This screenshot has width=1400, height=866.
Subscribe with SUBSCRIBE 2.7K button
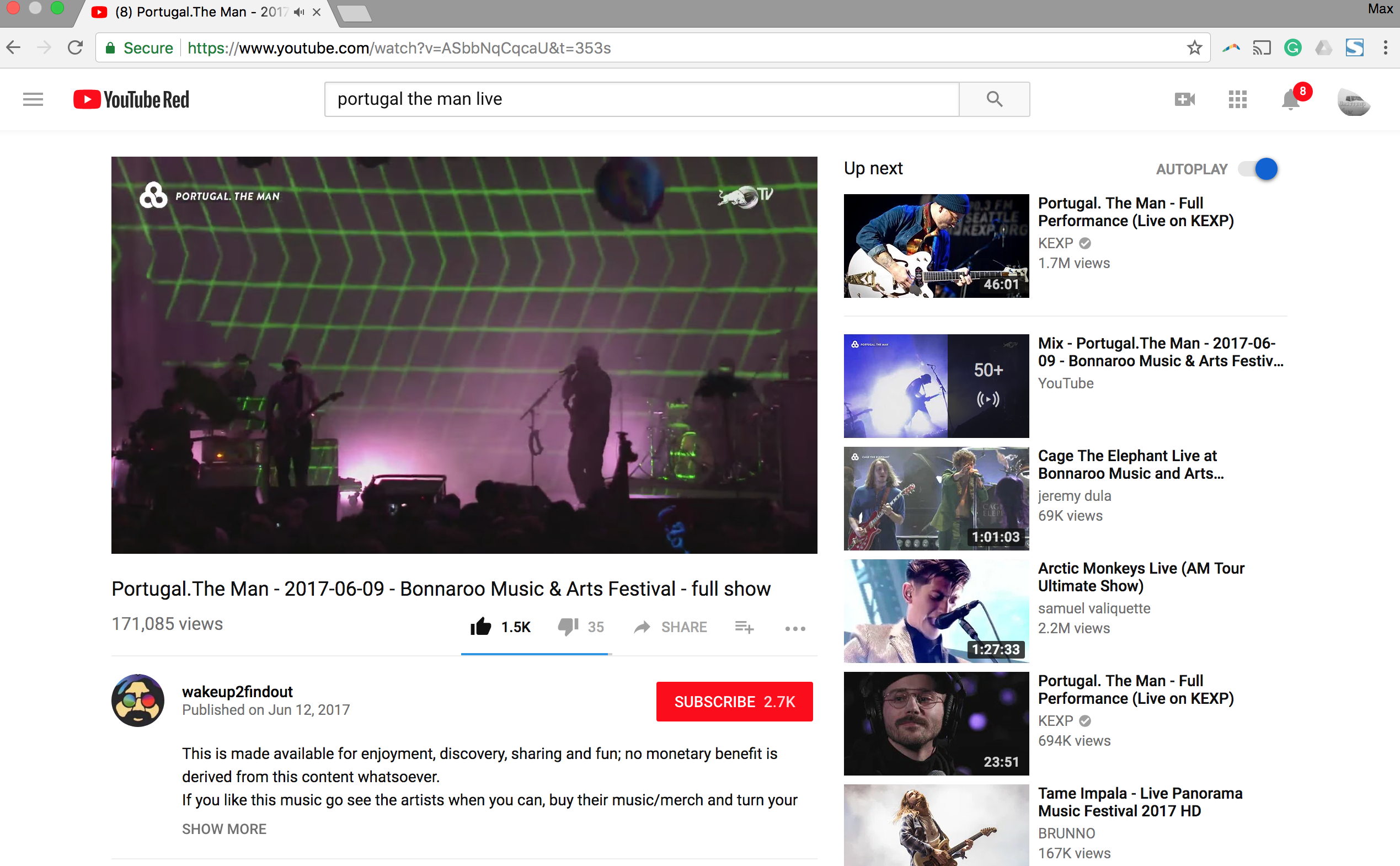pyautogui.click(x=734, y=701)
